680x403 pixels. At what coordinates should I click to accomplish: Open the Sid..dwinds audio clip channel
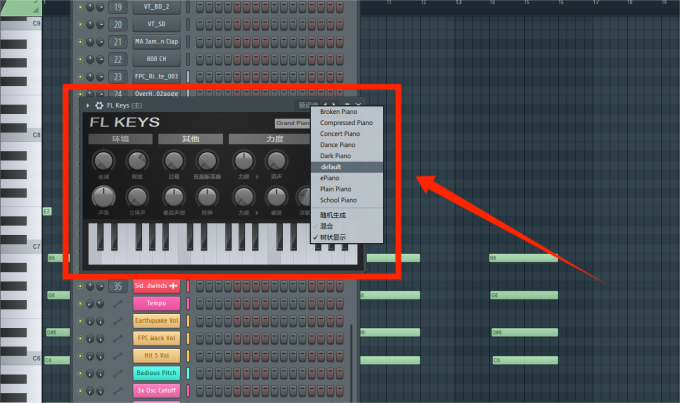[x=156, y=286]
